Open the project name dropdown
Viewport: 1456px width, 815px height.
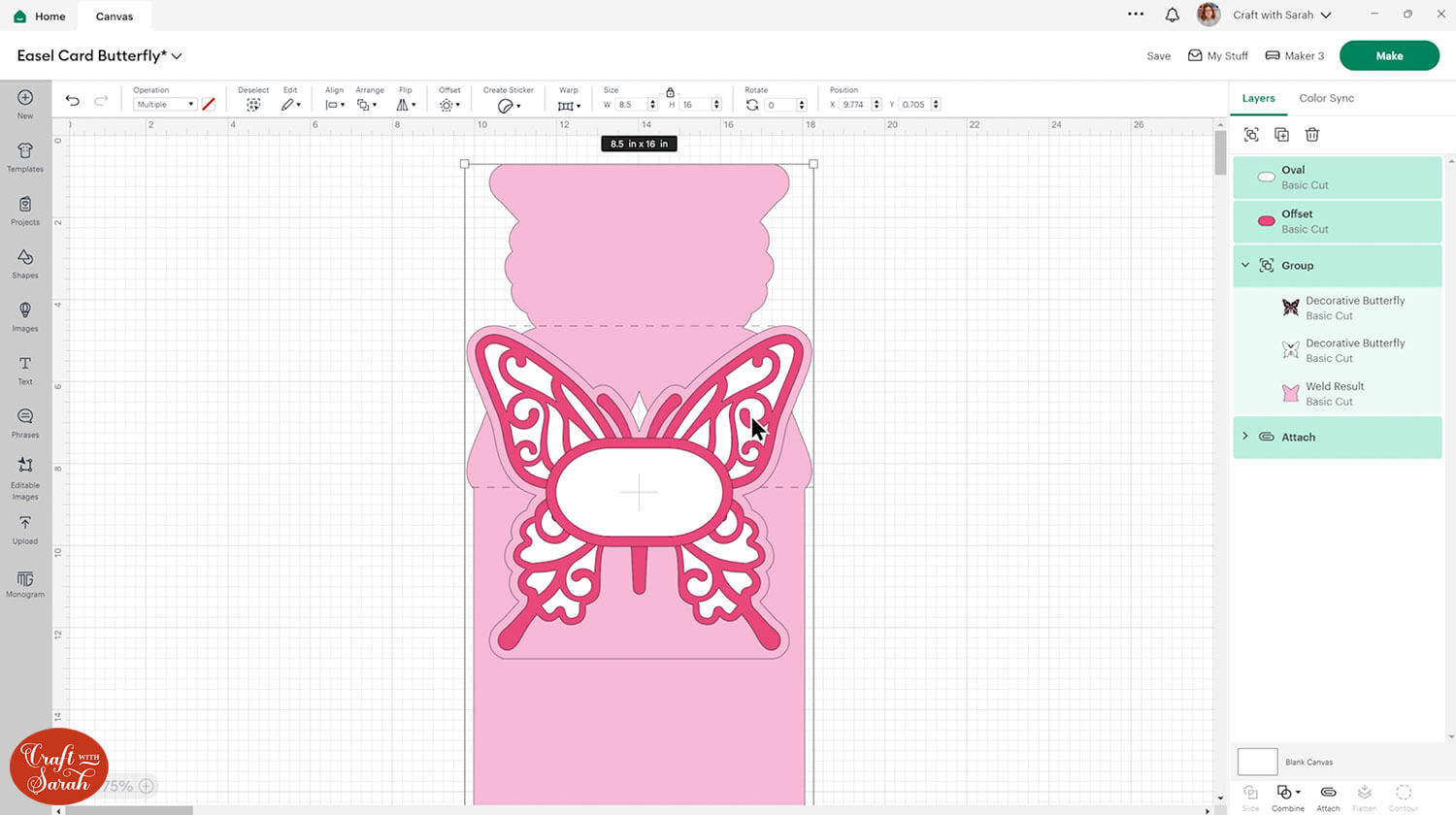(x=177, y=56)
